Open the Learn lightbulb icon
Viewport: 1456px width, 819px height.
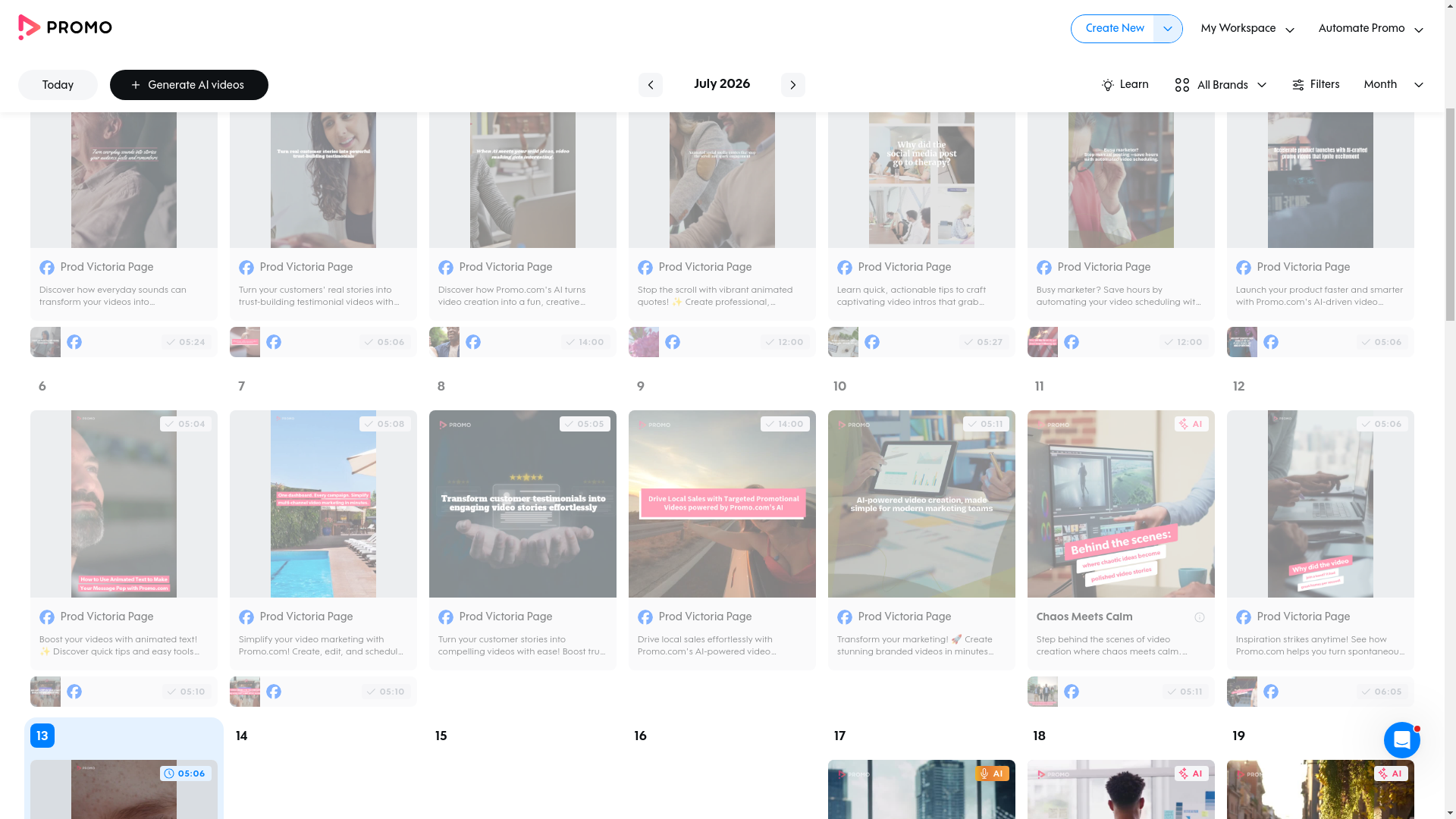1107,85
